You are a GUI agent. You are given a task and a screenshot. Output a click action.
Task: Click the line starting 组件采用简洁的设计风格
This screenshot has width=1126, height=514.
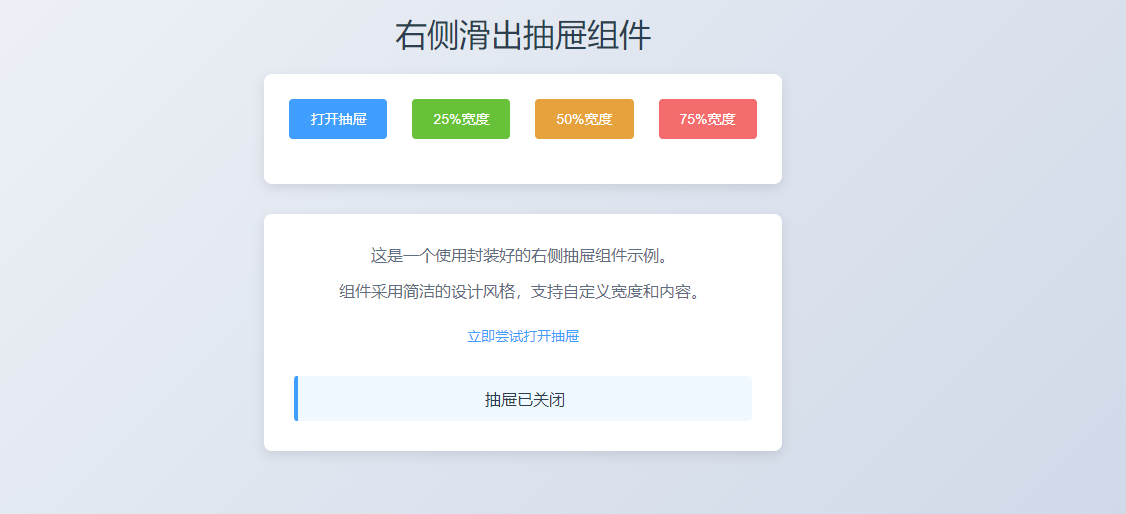click(x=523, y=292)
